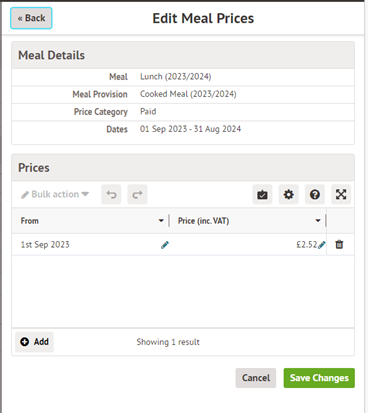Select the £2.52 price cell
This screenshot has height=413, width=368.
point(248,245)
